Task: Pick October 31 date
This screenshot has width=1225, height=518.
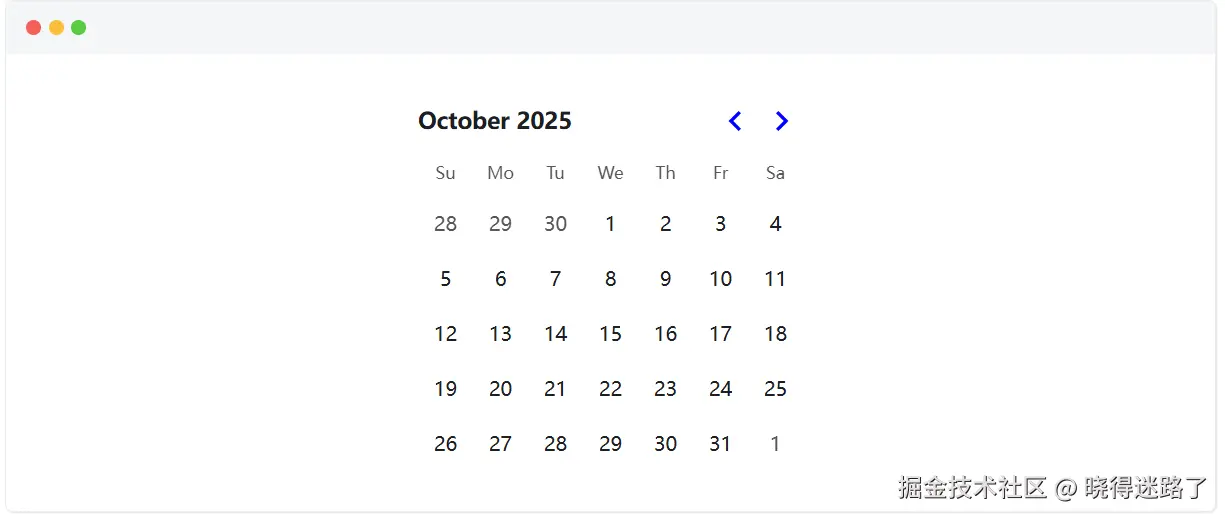Action: 720,444
